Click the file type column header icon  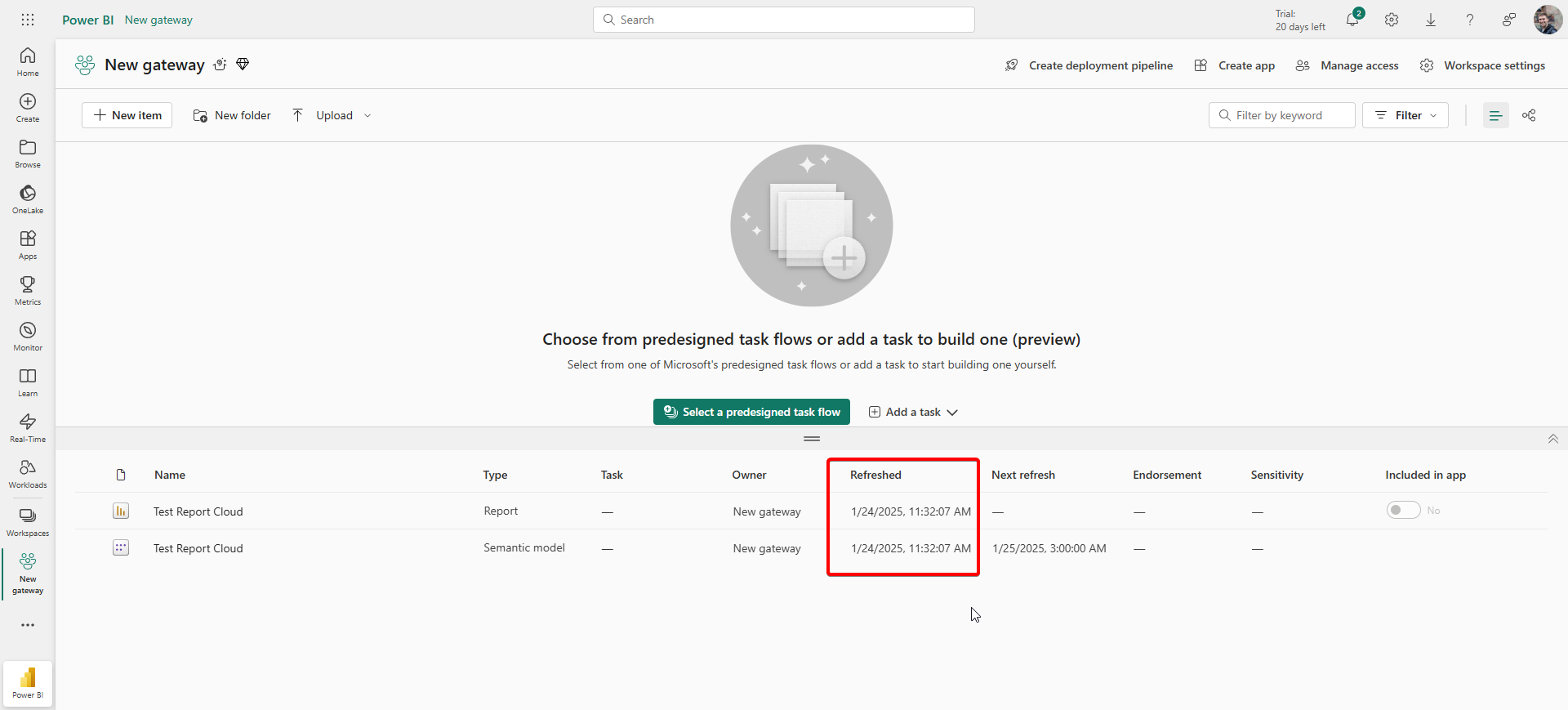(121, 475)
